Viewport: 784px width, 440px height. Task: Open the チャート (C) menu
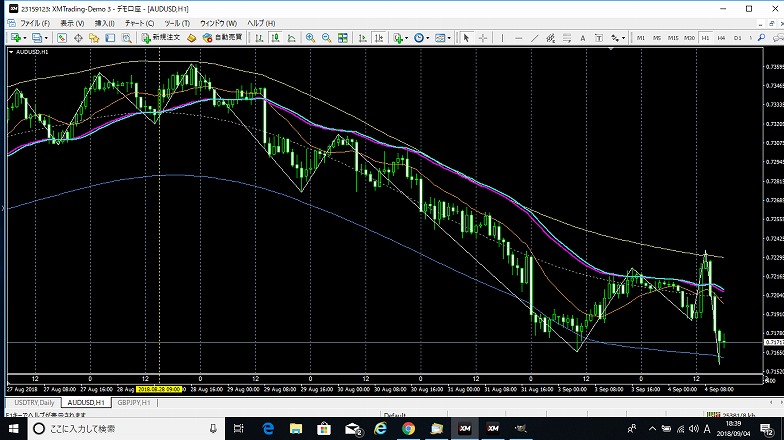(x=139, y=22)
